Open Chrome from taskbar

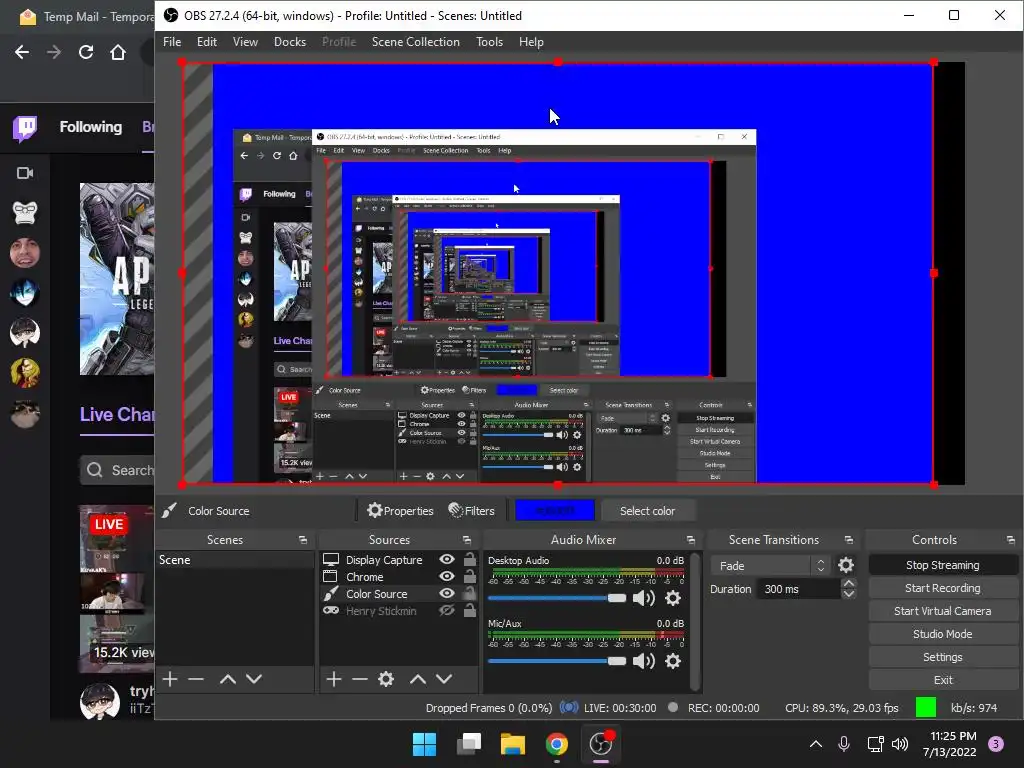[x=556, y=744]
